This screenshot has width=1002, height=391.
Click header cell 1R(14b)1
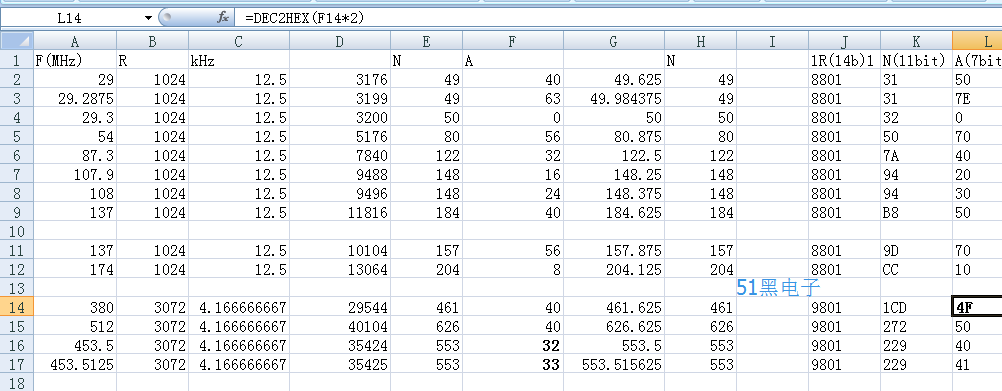[x=844, y=61]
